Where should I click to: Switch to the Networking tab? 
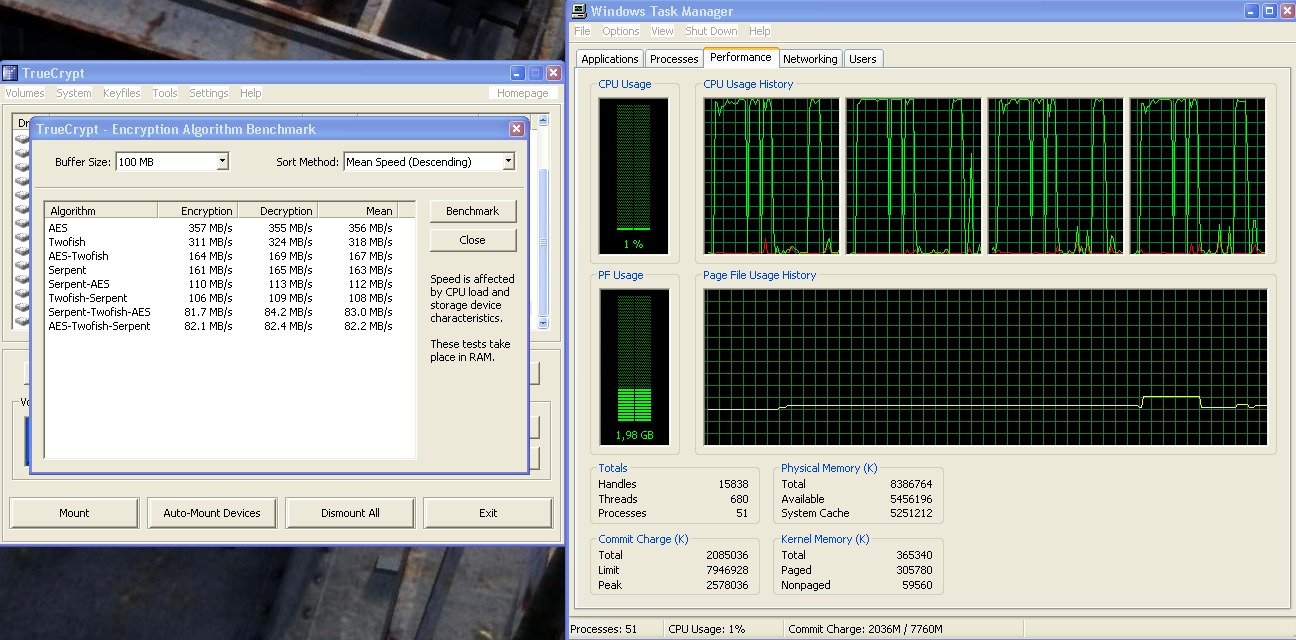(810, 59)
